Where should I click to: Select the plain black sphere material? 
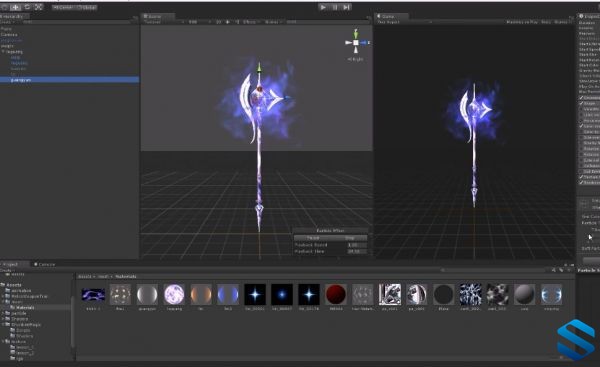coord(444,294)
